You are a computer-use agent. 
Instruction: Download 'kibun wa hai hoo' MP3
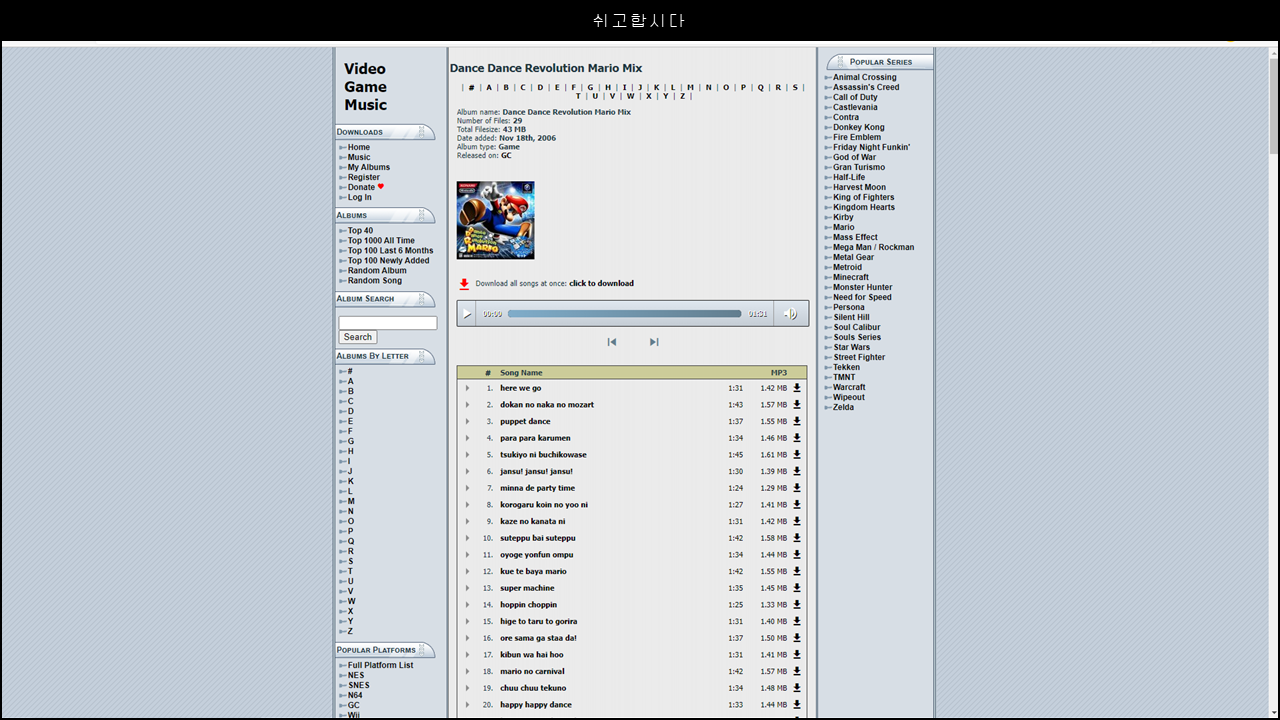797,655
